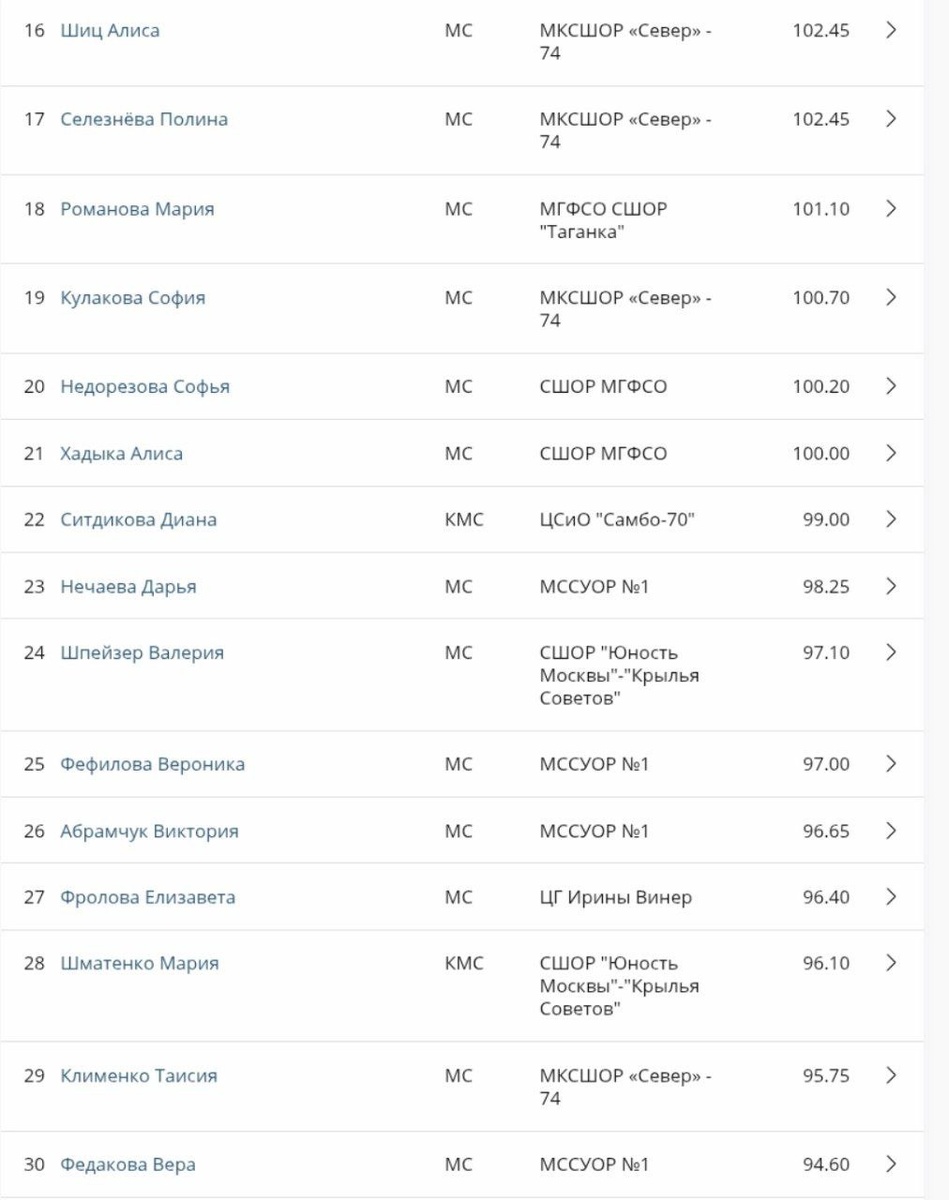The width and height of the screenshot is (949, 1200).
Task: Open athlete link Хадыка Алиса
Action: [x=121, y=453]
